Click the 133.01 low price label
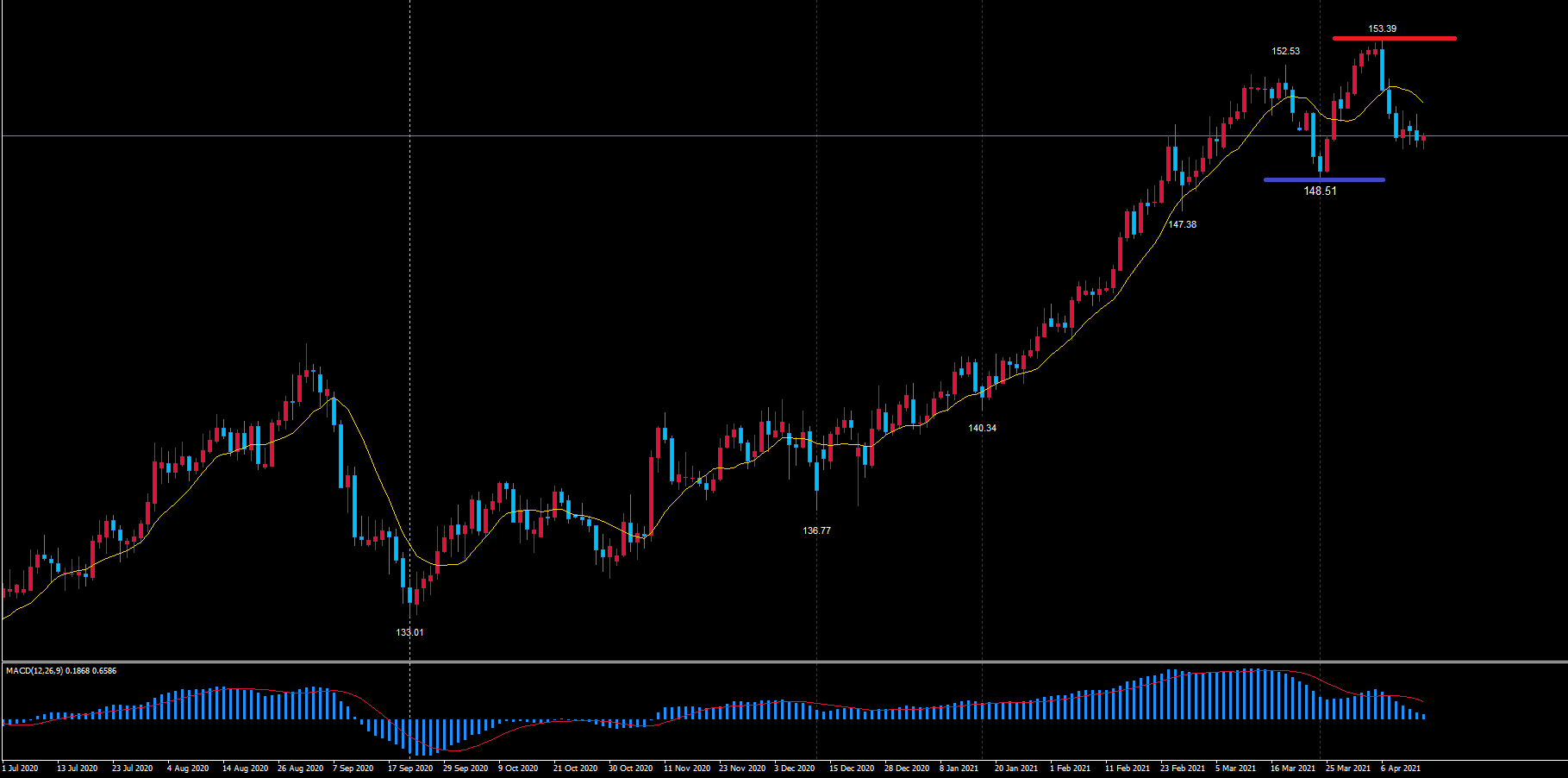1568x778 pixels. [409, 632]
